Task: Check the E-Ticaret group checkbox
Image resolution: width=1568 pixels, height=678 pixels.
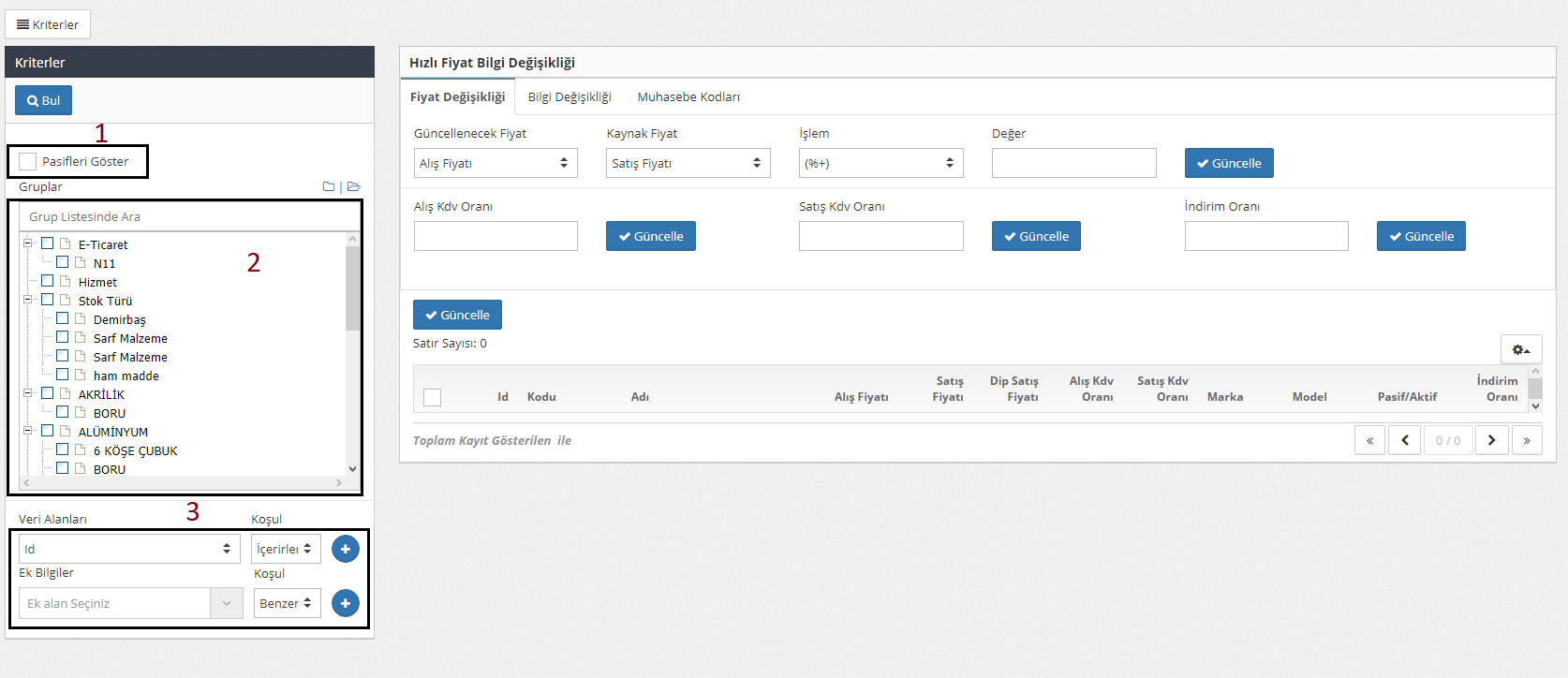Action: 48,243
